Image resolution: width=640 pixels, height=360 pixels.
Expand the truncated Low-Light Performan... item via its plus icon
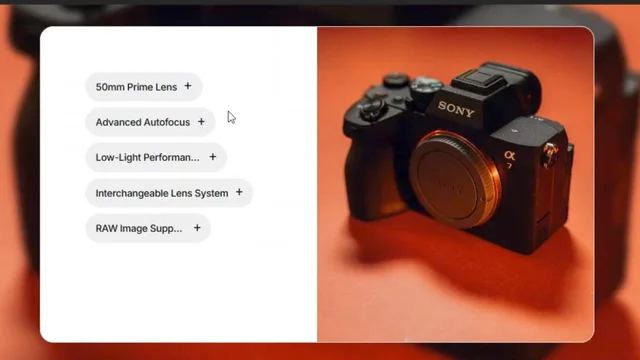click(213, 157)
